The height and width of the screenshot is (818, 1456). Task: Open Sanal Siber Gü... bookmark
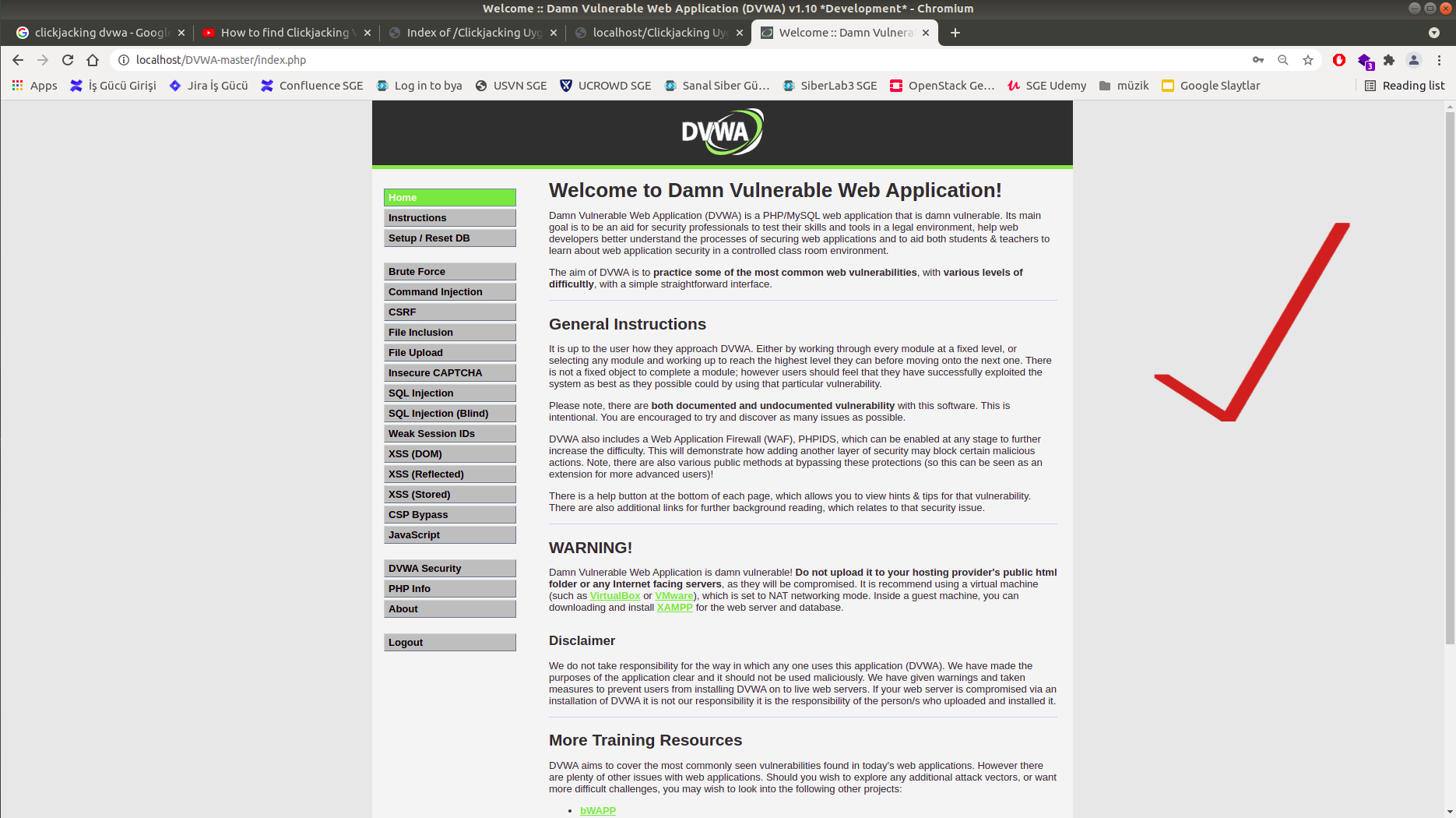[716, 86]
